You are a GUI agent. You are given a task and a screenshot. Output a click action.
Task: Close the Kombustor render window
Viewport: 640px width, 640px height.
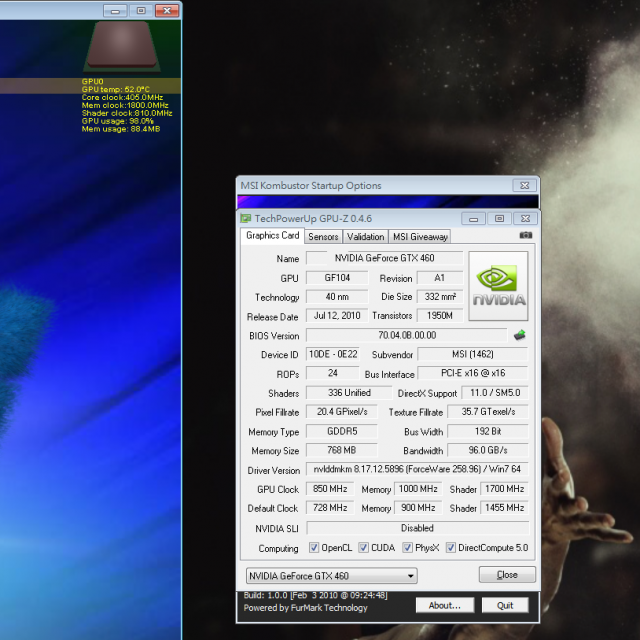tap(167, 11)
